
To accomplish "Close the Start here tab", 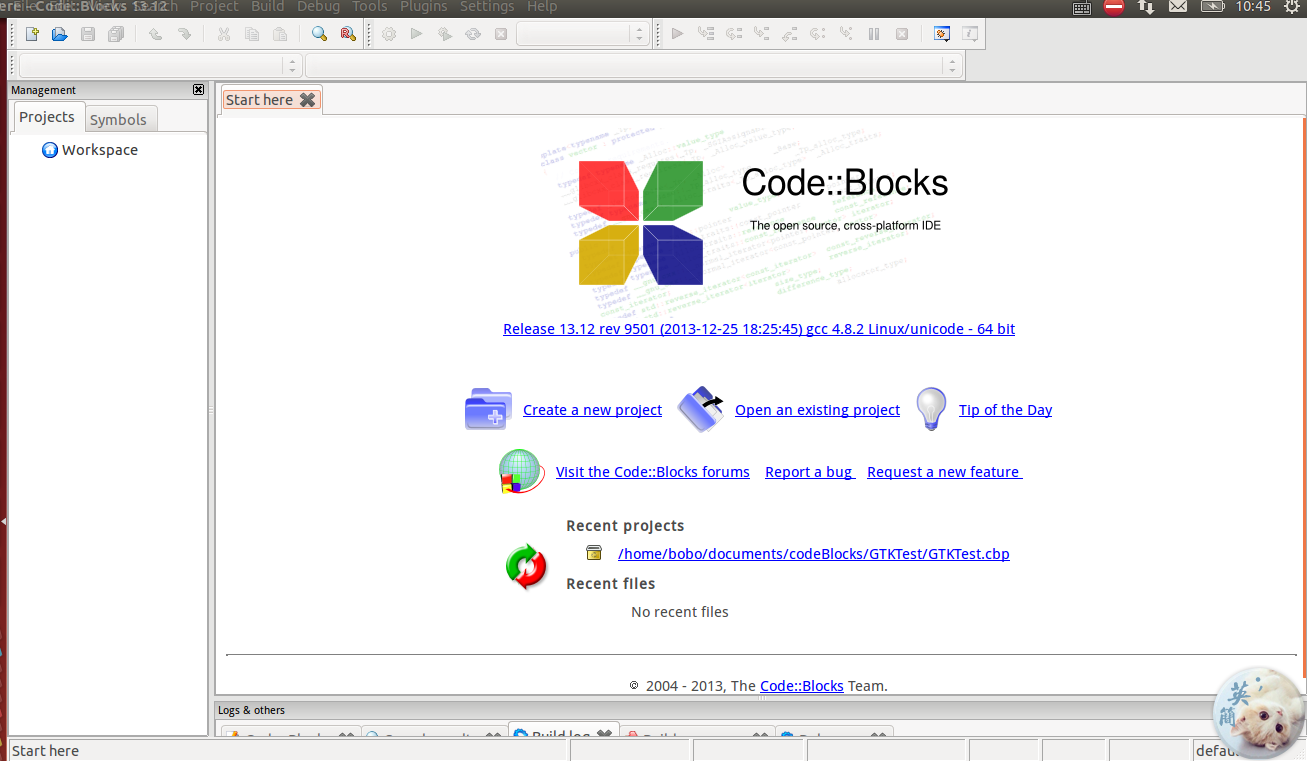I will pos(308,99).
